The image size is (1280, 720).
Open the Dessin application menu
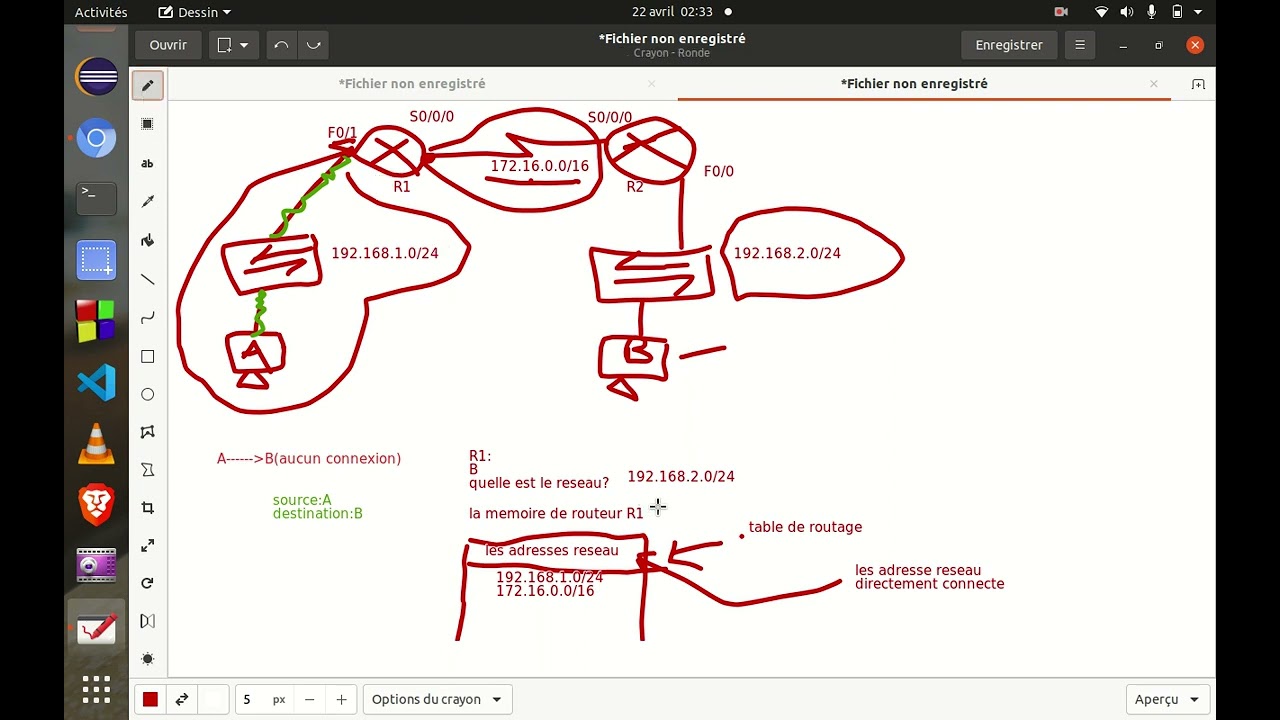195,12
